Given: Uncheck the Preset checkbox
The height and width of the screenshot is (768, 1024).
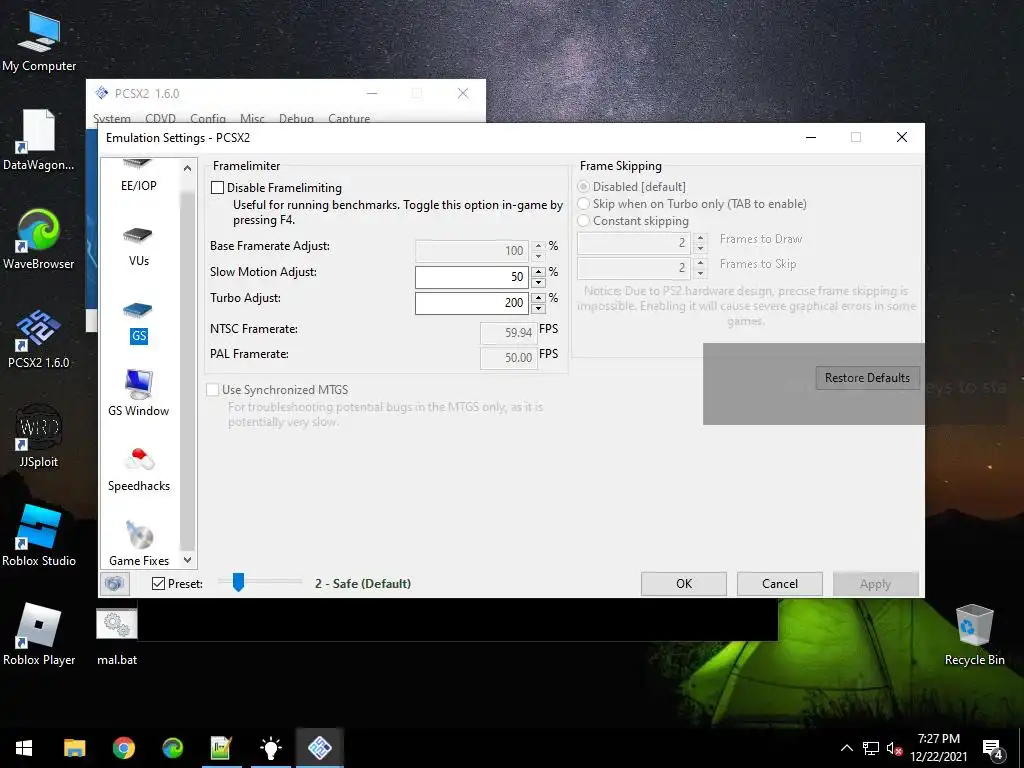Looking at the screenshot, I should (158, 583).
